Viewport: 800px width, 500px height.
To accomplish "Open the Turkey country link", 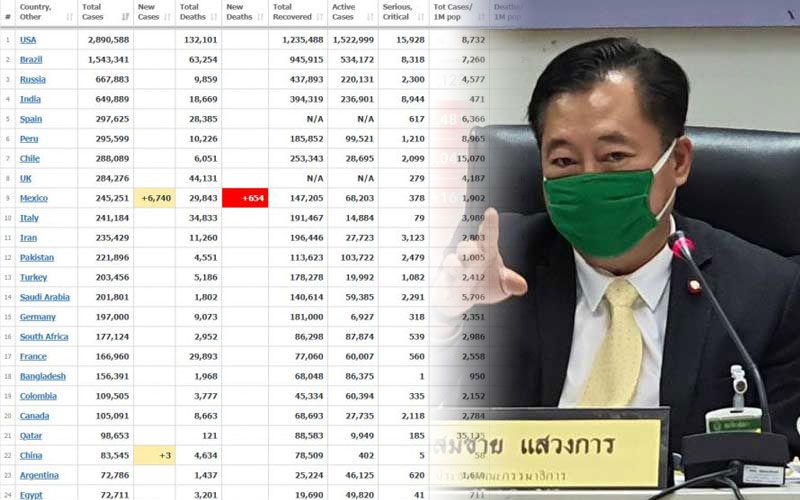I will tap(34, 278).
